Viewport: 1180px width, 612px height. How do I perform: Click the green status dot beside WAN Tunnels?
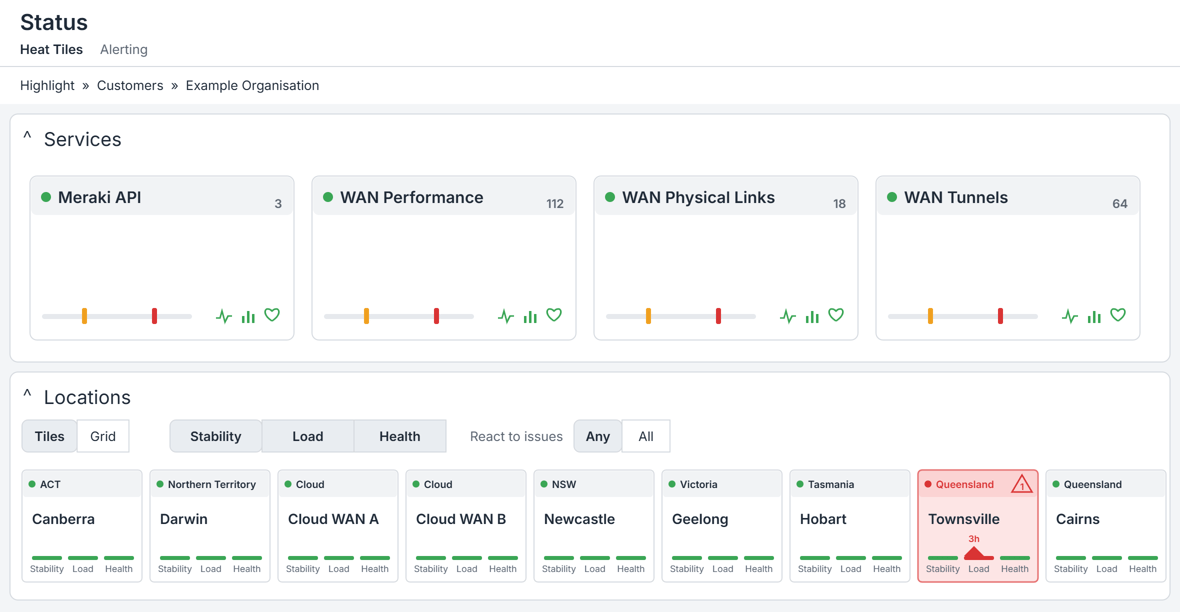coord(892,197)
